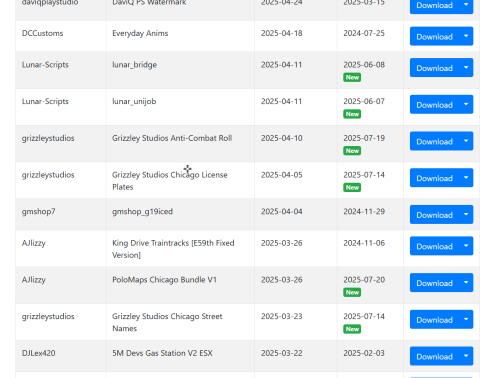This screenshot has height=378, width=500.
Task: Click date 2025-04-05 in License Plates row
Action: pyautogui.click(x=282, y=175)
